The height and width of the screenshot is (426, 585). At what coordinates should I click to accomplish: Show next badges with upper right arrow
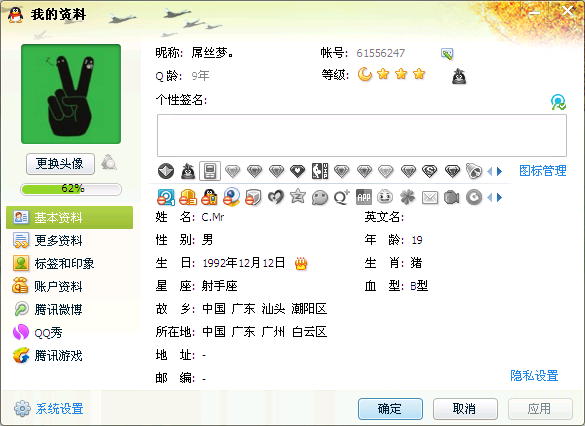(500, 171)
